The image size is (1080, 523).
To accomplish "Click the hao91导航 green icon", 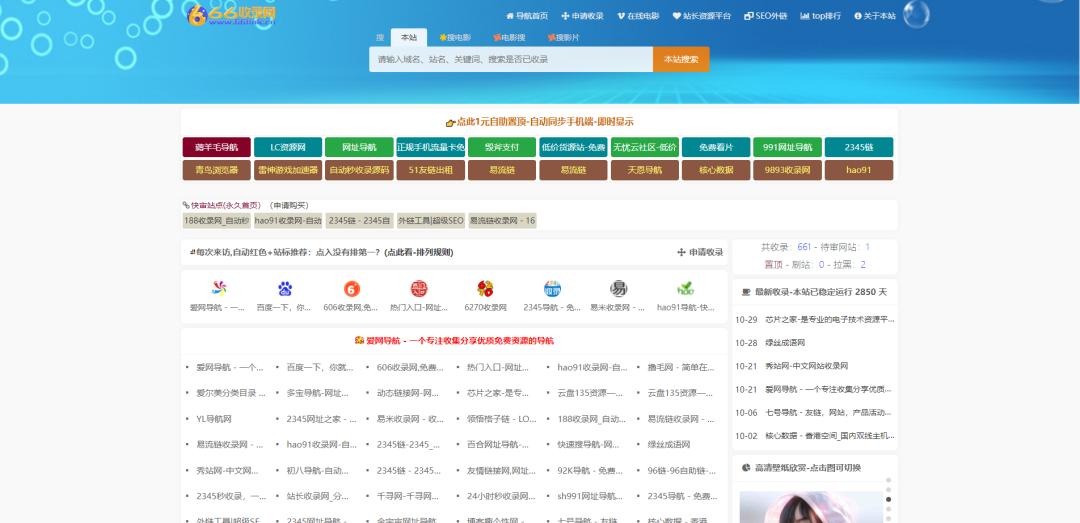I will tap(686, 288).
